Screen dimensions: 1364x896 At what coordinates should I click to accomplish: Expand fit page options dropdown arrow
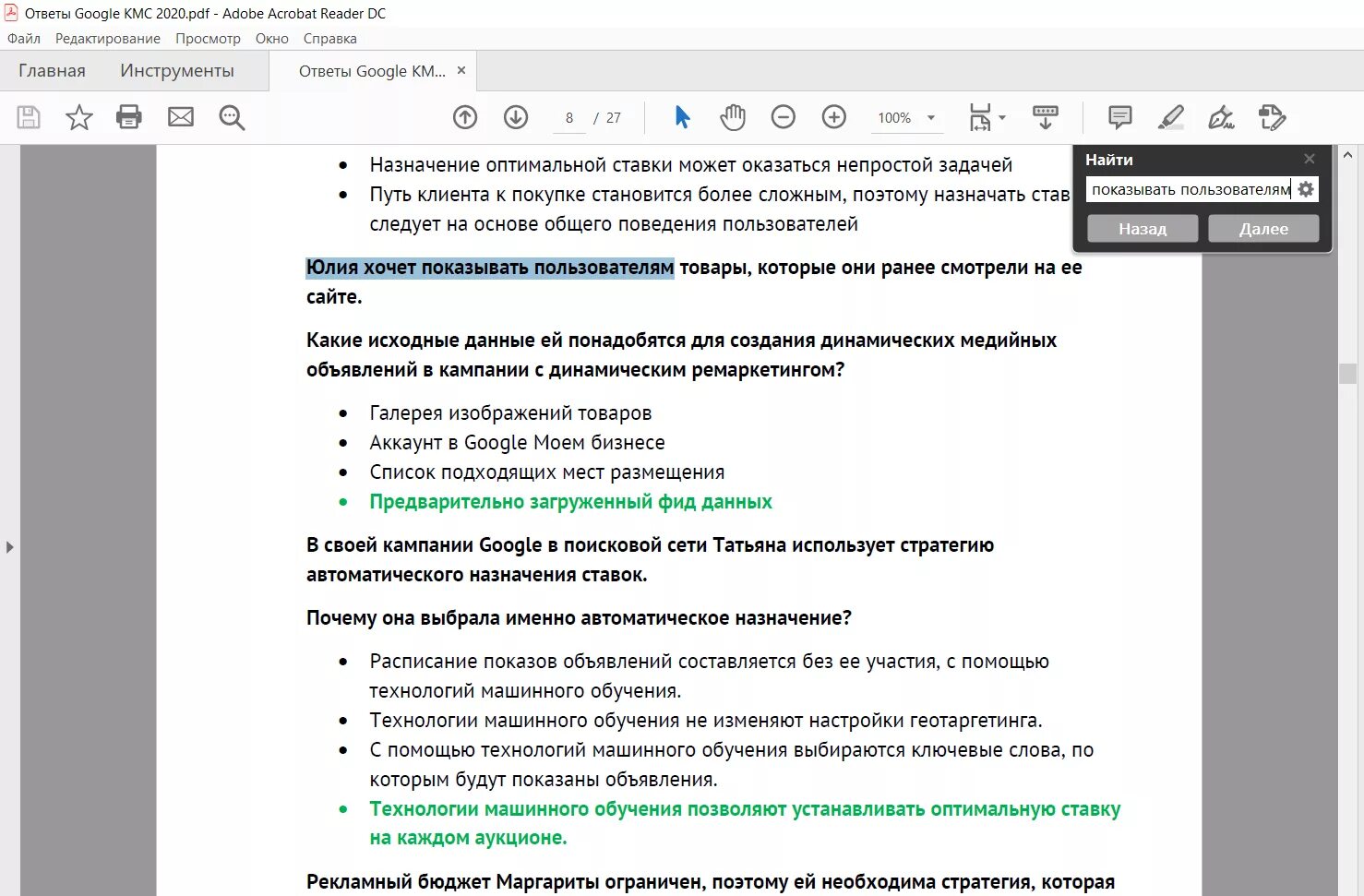point(1002,117)
